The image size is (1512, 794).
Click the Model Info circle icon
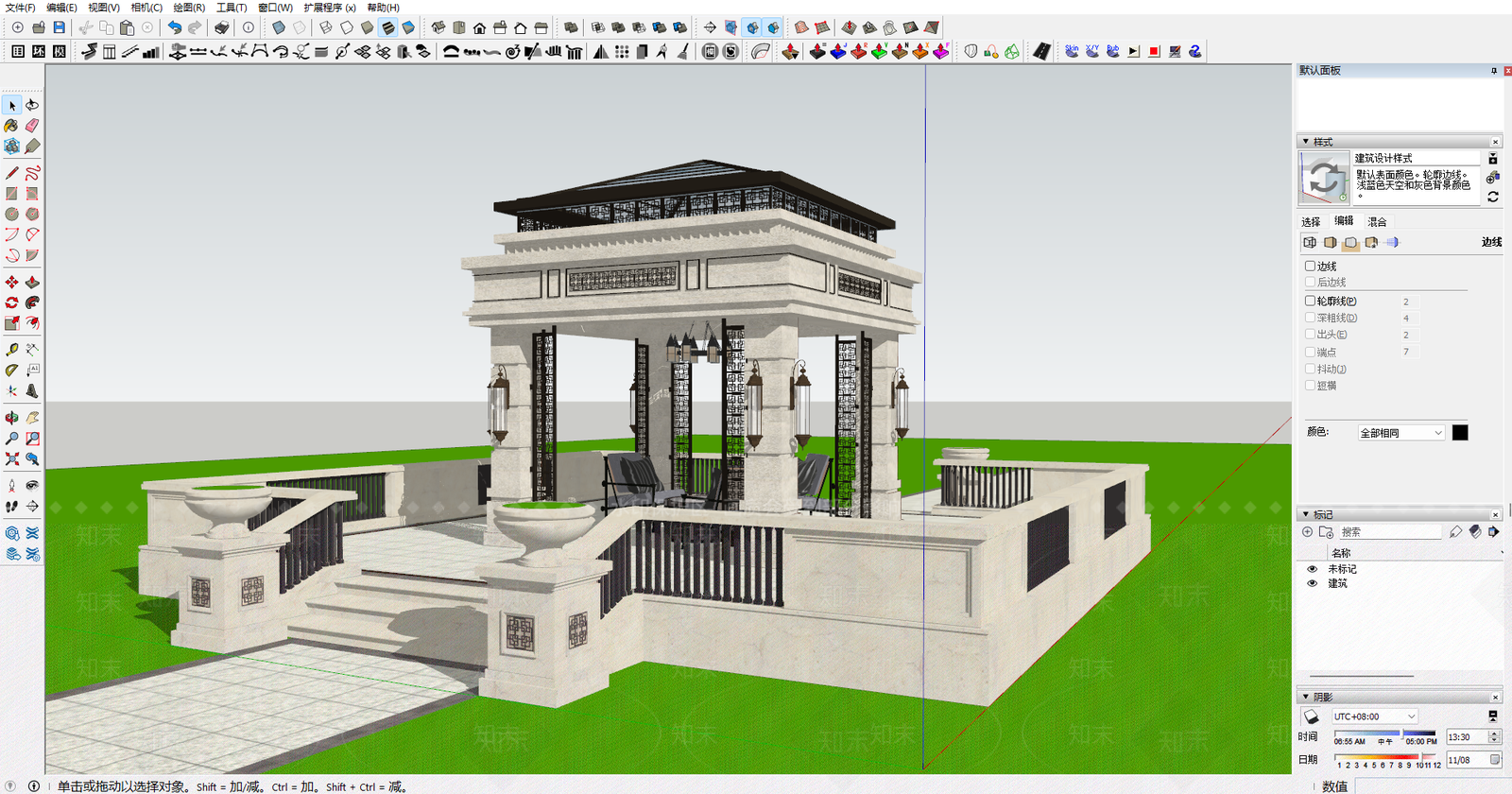coord(248,27)
